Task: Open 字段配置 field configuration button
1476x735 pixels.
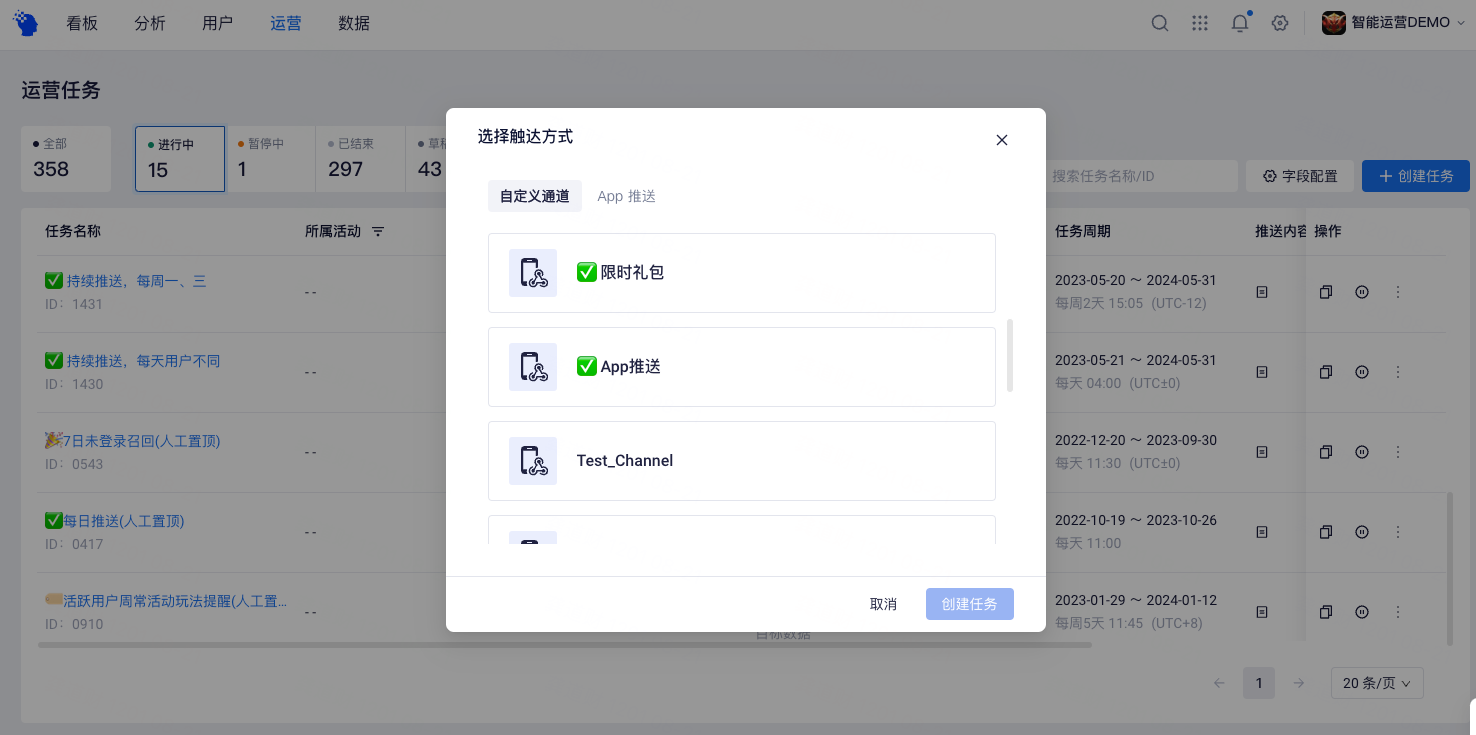Action: 1299,176
